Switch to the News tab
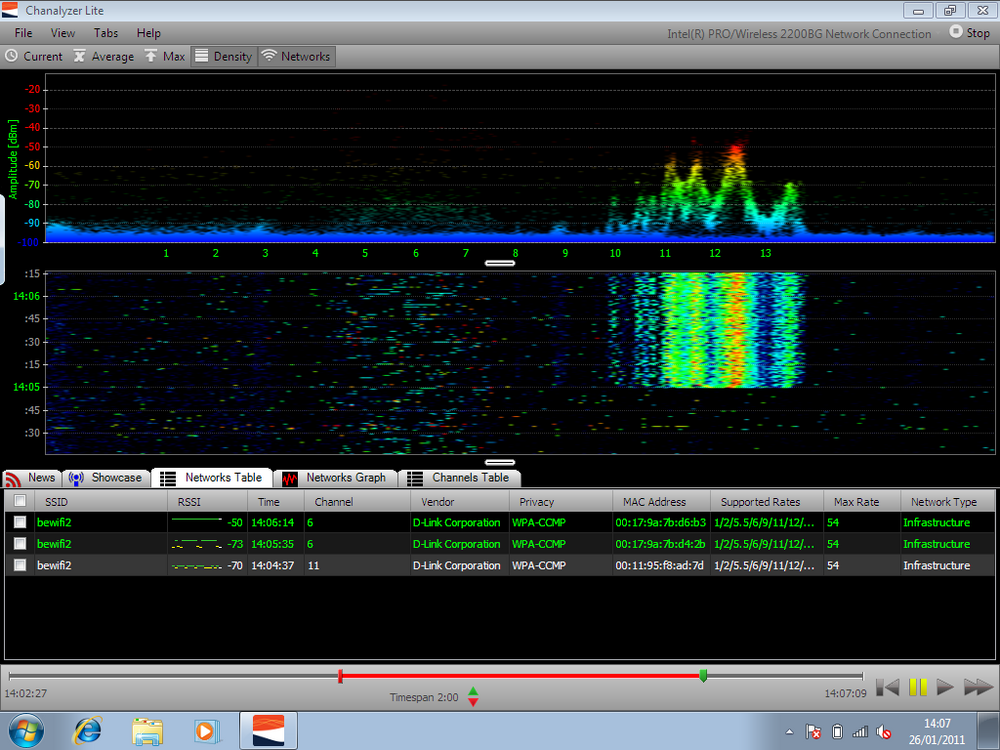 (31, 478)
